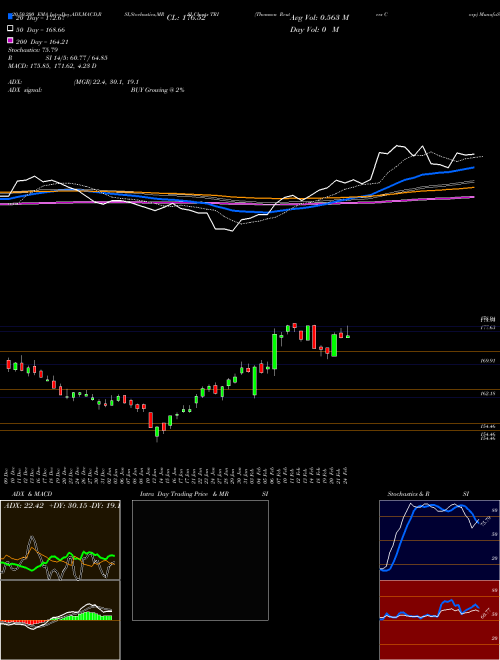
Task: Click the 'BUY Growing @ 2%' signal text
Action: click(x=157, y=90)
